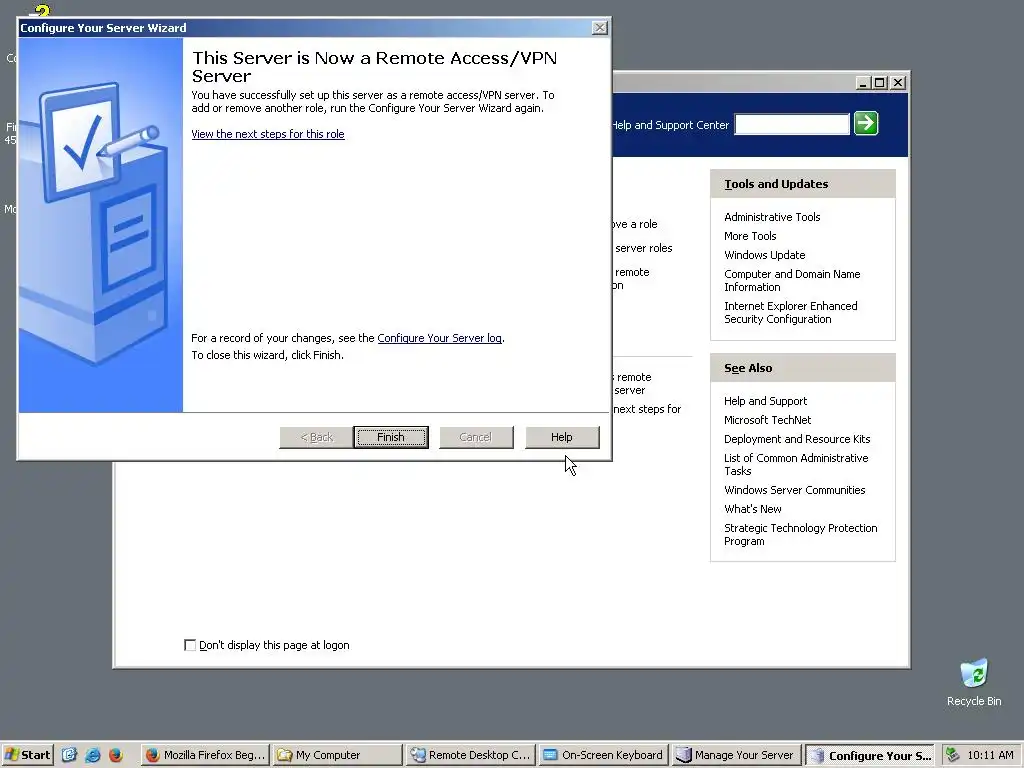Click the Tools and Updates heading
The height and width of the screenshot is (768, 1024).
click(776, 184)
